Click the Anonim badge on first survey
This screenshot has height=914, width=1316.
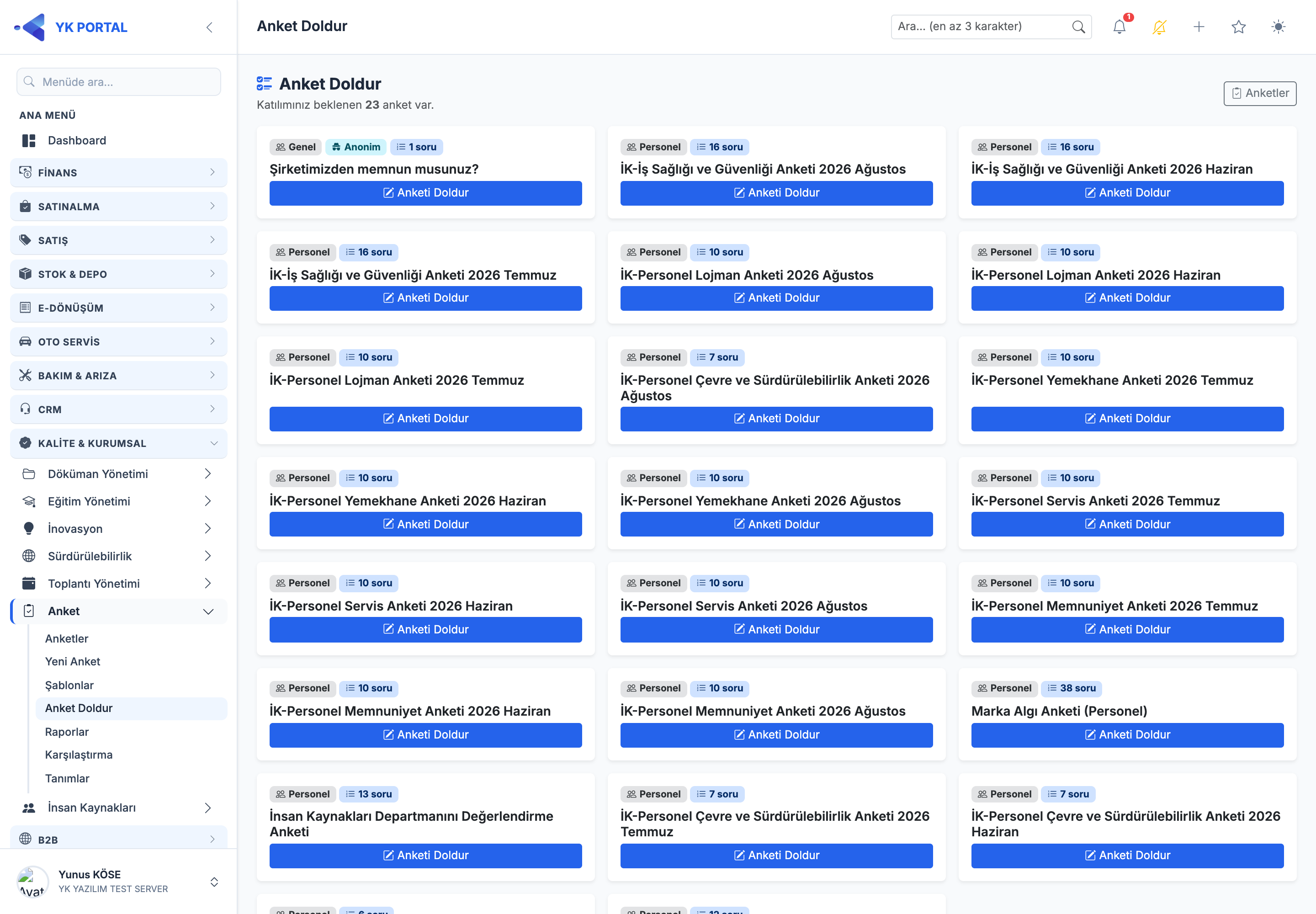pos(356,147)
